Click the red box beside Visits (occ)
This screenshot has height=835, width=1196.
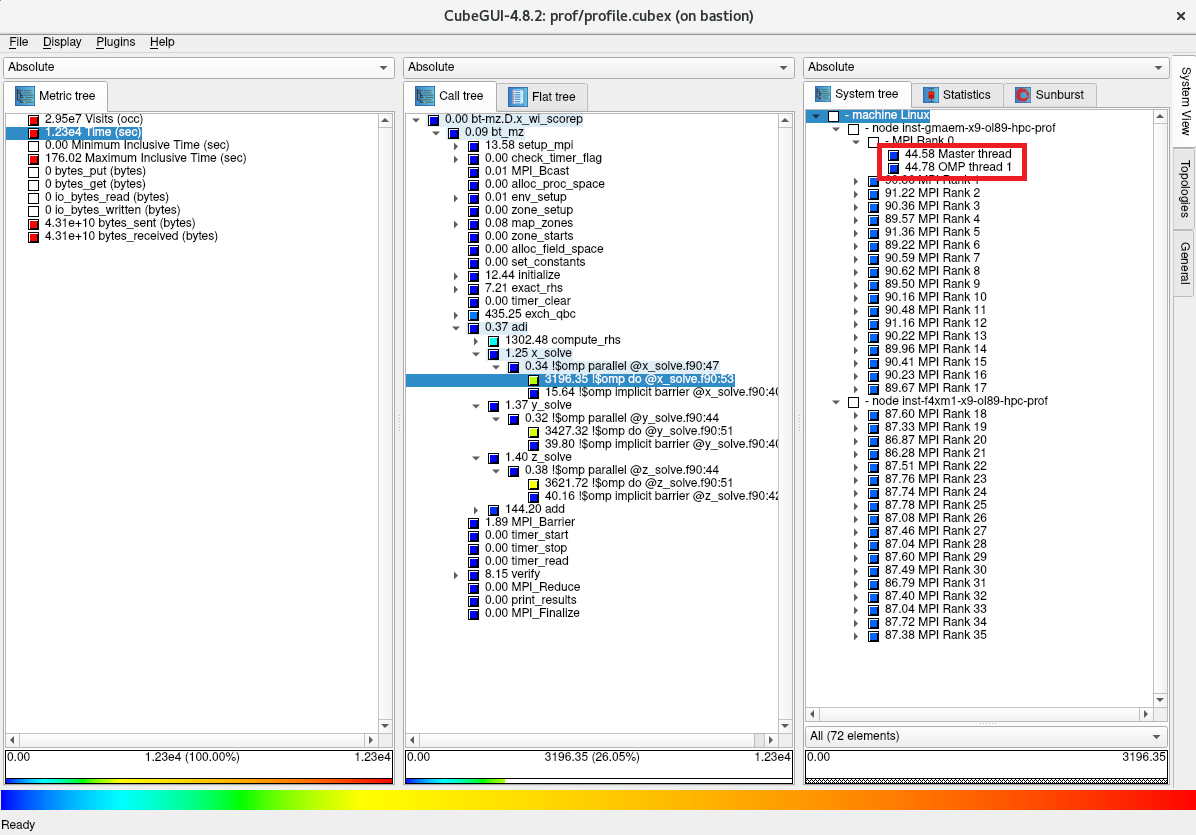click(x=34, y=120)
